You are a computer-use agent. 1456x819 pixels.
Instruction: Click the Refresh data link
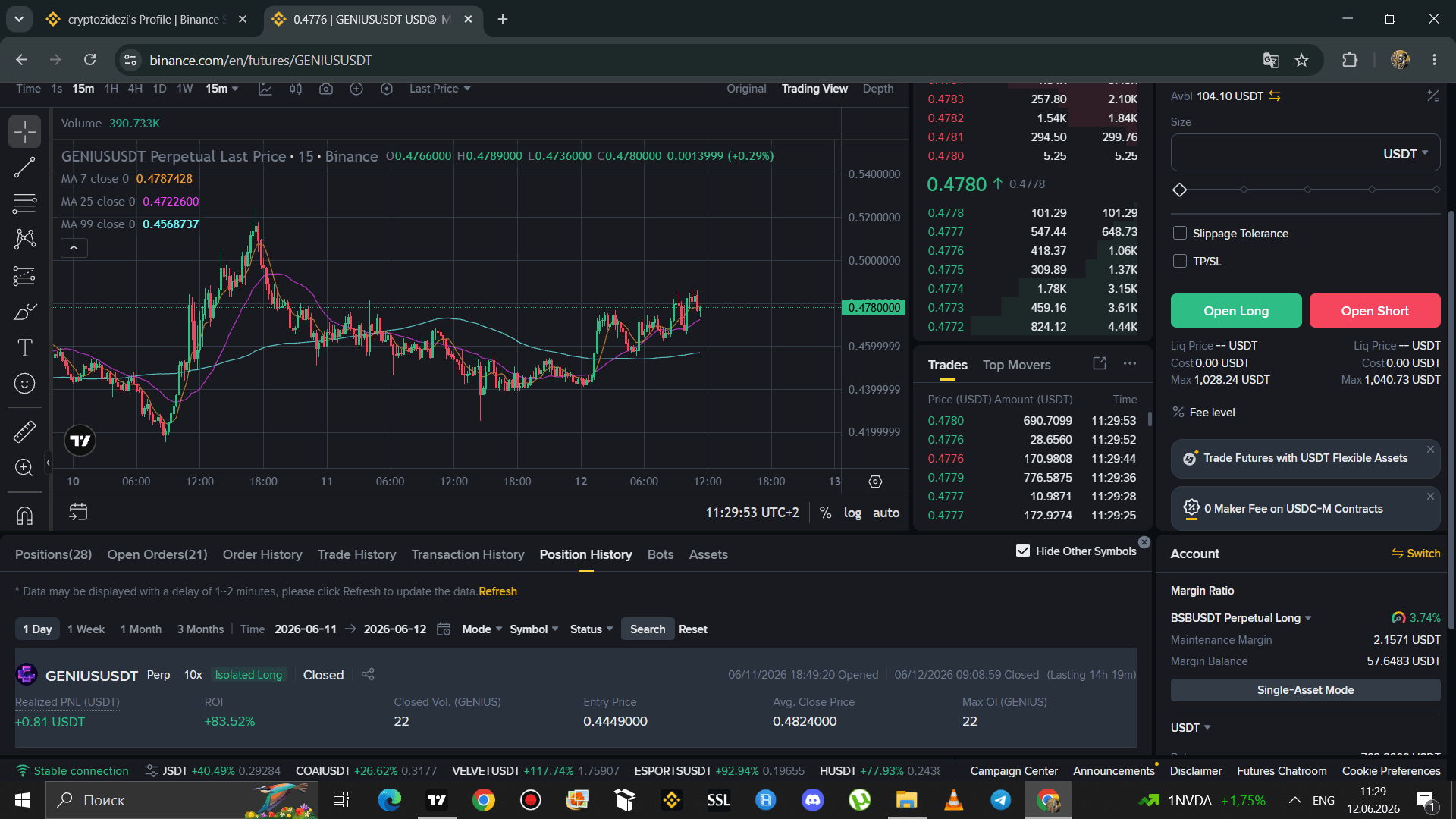[x=497, y=591]
